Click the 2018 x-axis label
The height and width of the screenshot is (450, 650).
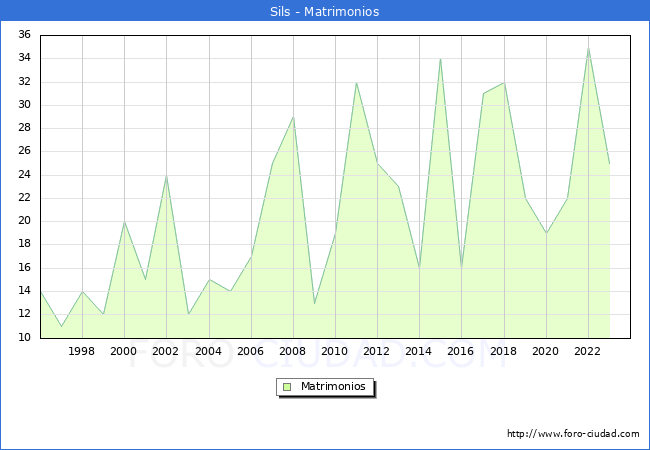click(504, 351)
